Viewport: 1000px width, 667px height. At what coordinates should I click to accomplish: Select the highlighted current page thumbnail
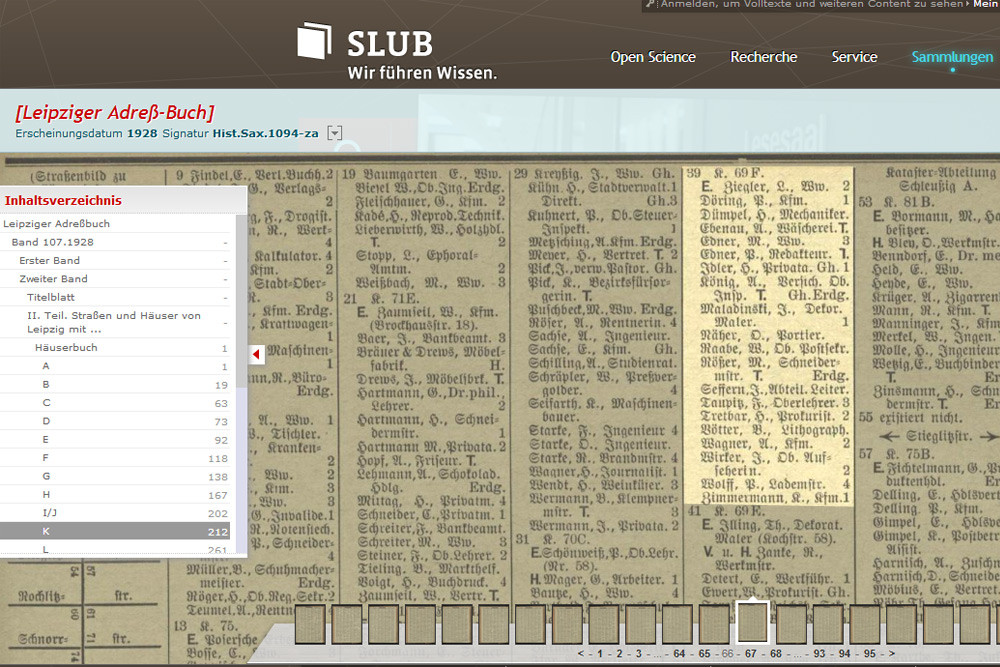coord(752,623)
